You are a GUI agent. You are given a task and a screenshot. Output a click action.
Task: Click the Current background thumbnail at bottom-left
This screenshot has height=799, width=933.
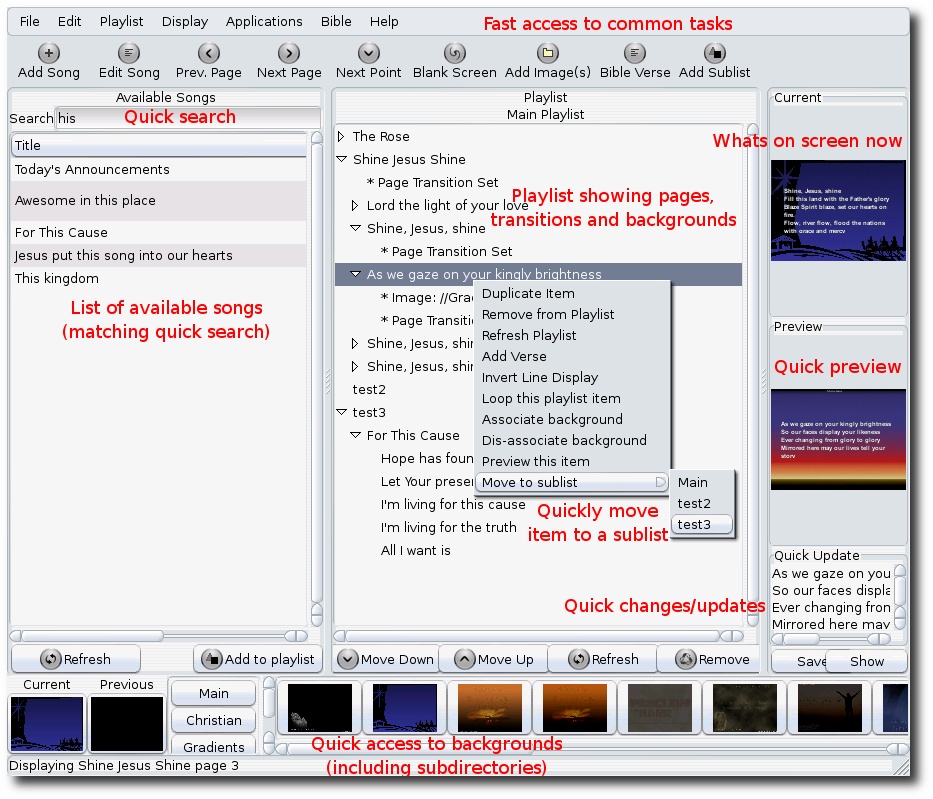tap(47, 724)
